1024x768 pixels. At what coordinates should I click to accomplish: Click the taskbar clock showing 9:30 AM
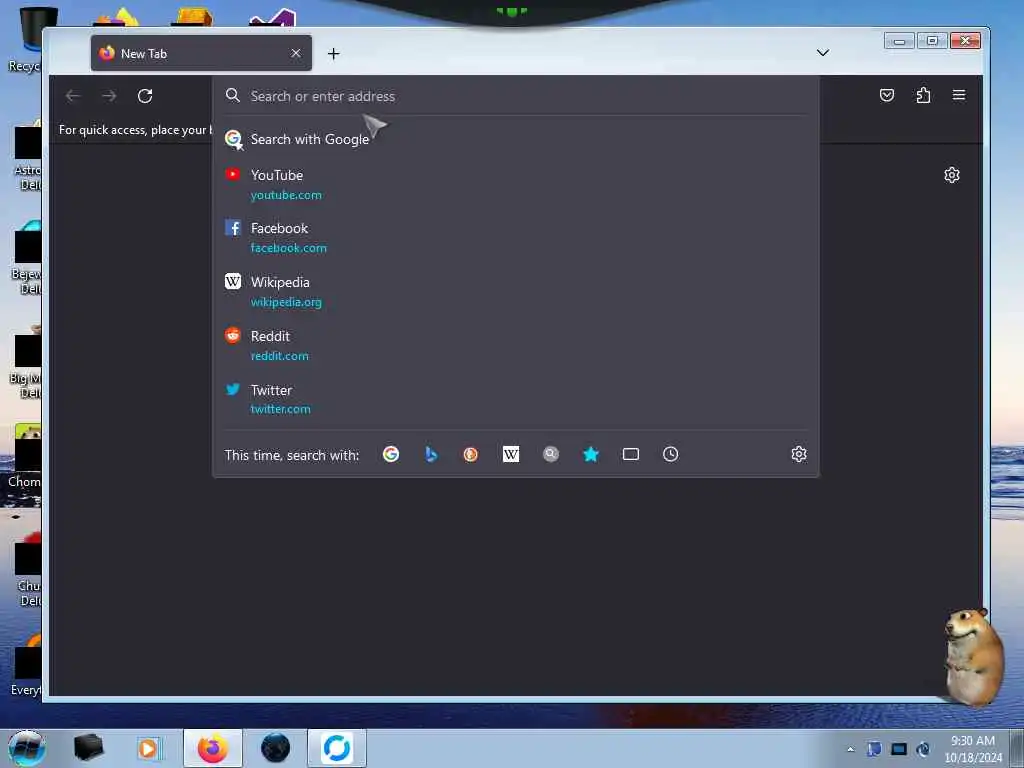tap(973, 749)
